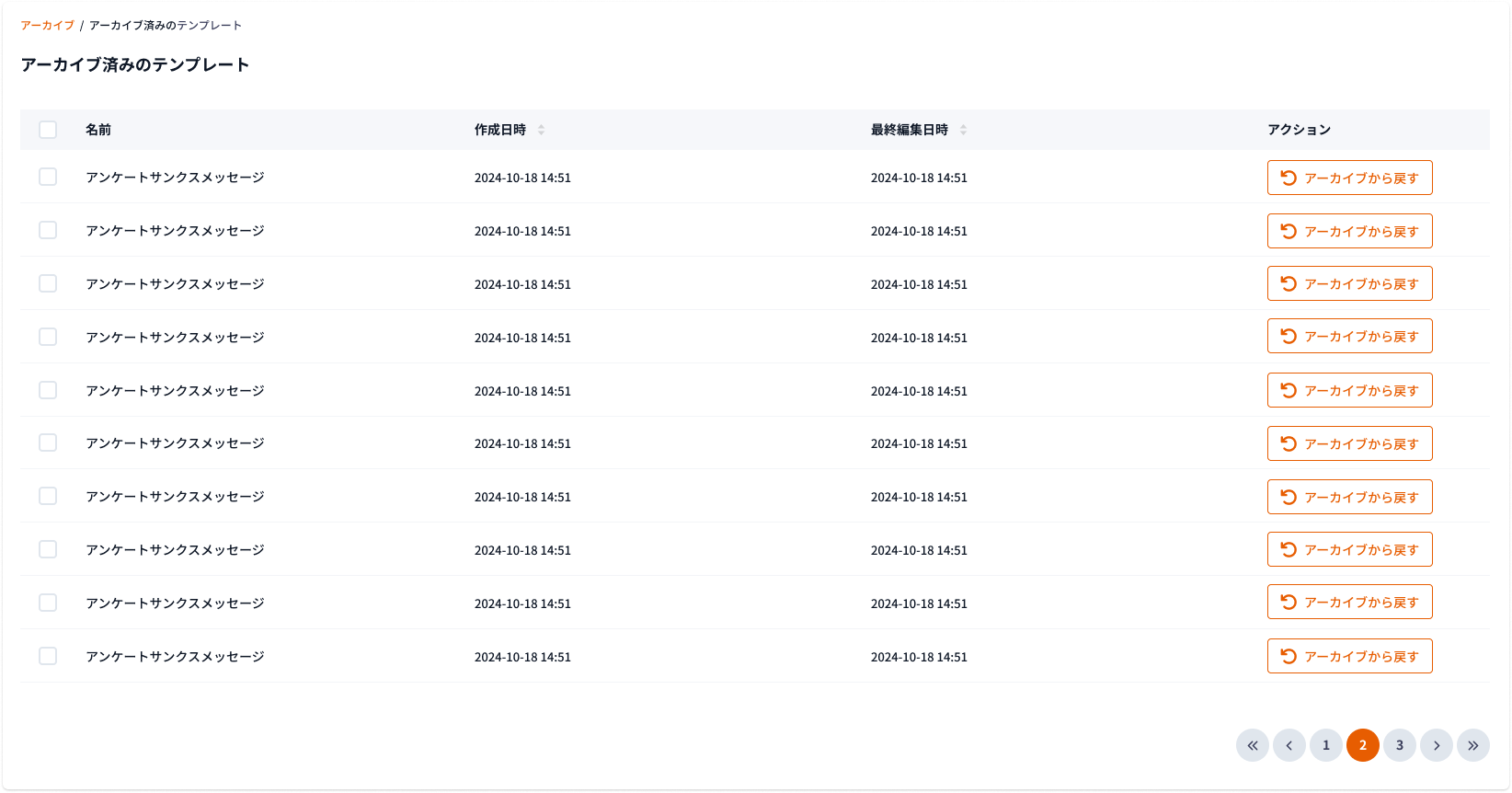The height and width of the screenshot is (793, 1512).
Task: Click sort arrows beside 最終編集日時 header
Action: [963, 130]
